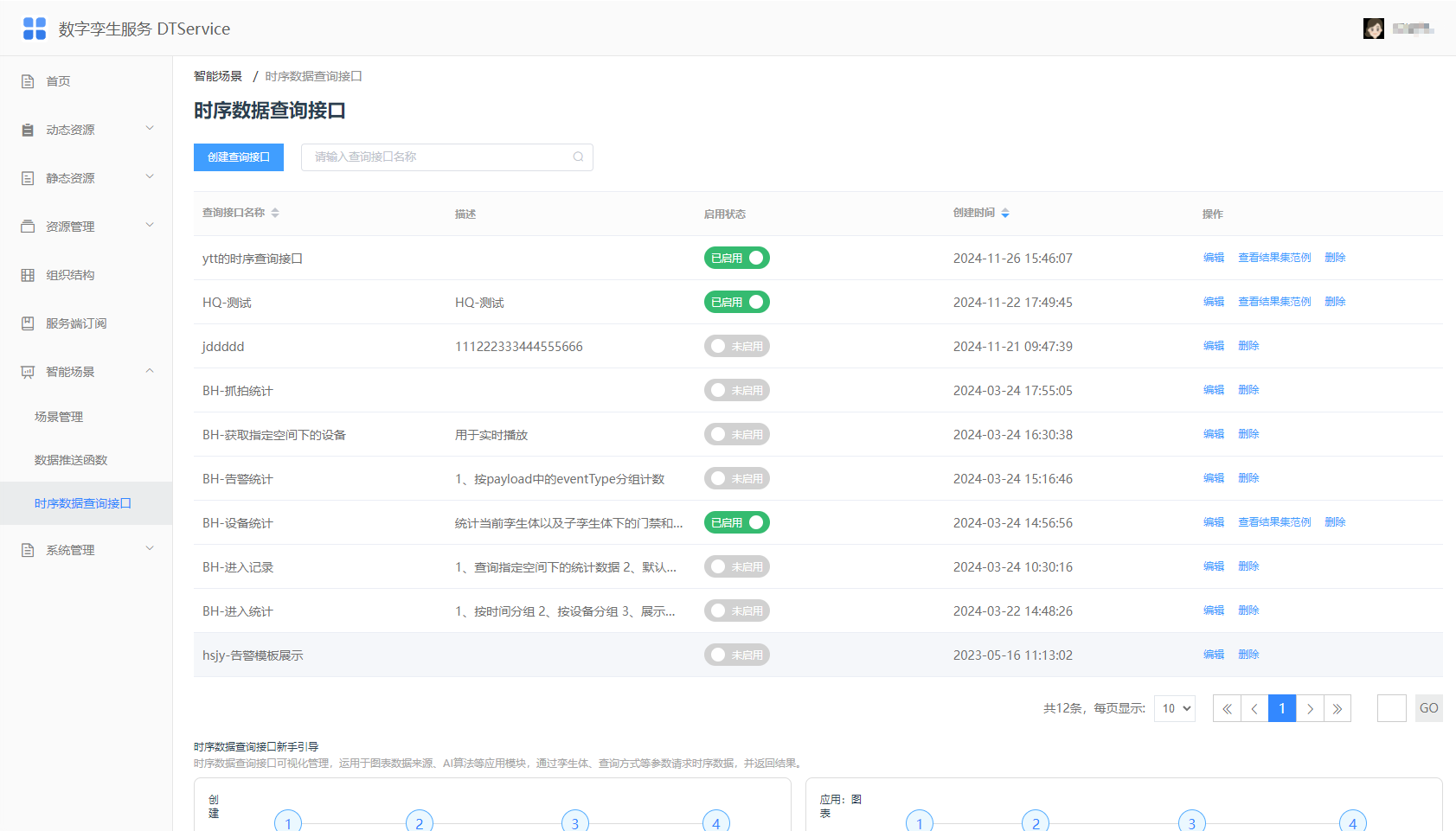Viewport: 1456px width, 831px height.
Task: Enable the BH-抓拍统计 toggle
Action: 737,390
